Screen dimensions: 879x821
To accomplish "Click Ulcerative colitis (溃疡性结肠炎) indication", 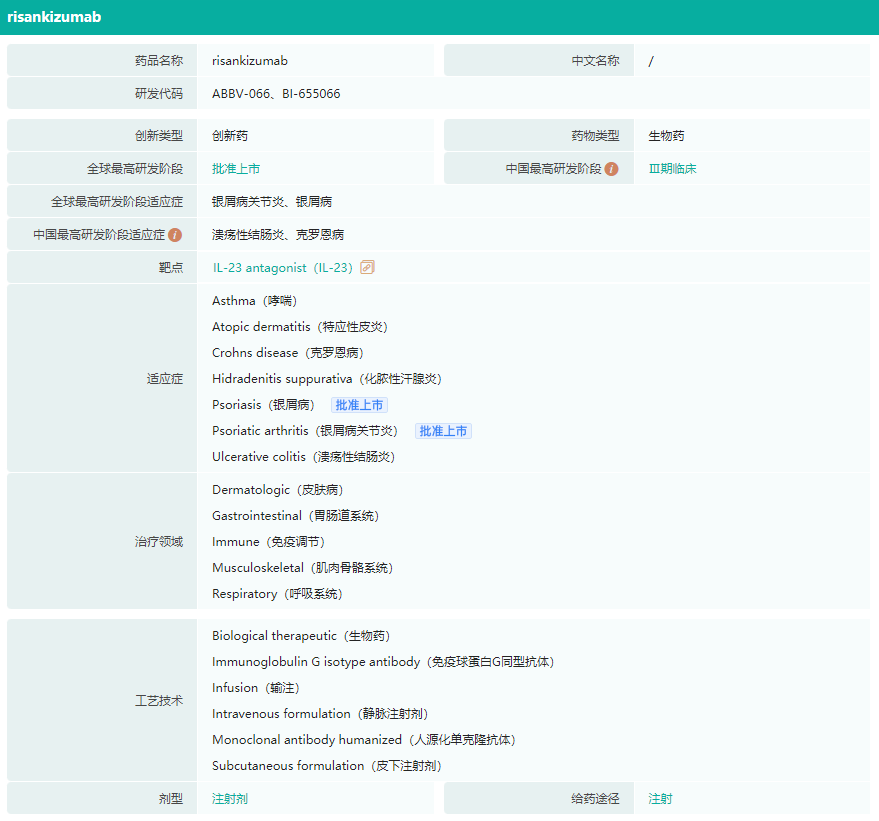I will (x=303, y=457).
